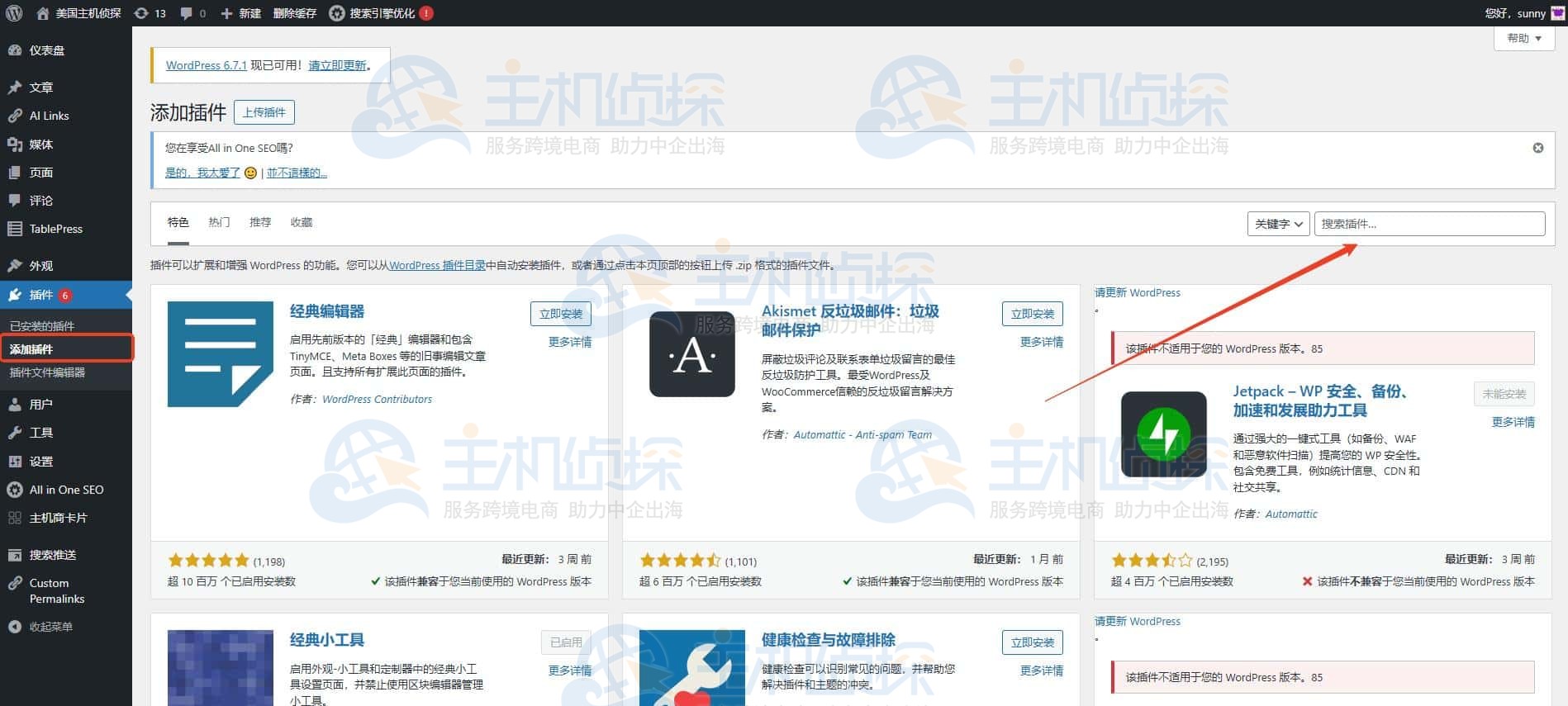Viewport: 1568px width, 706px height.
Task: Open Automattic - Anti-spam Team author link
Action: click(x=862, y=434)
